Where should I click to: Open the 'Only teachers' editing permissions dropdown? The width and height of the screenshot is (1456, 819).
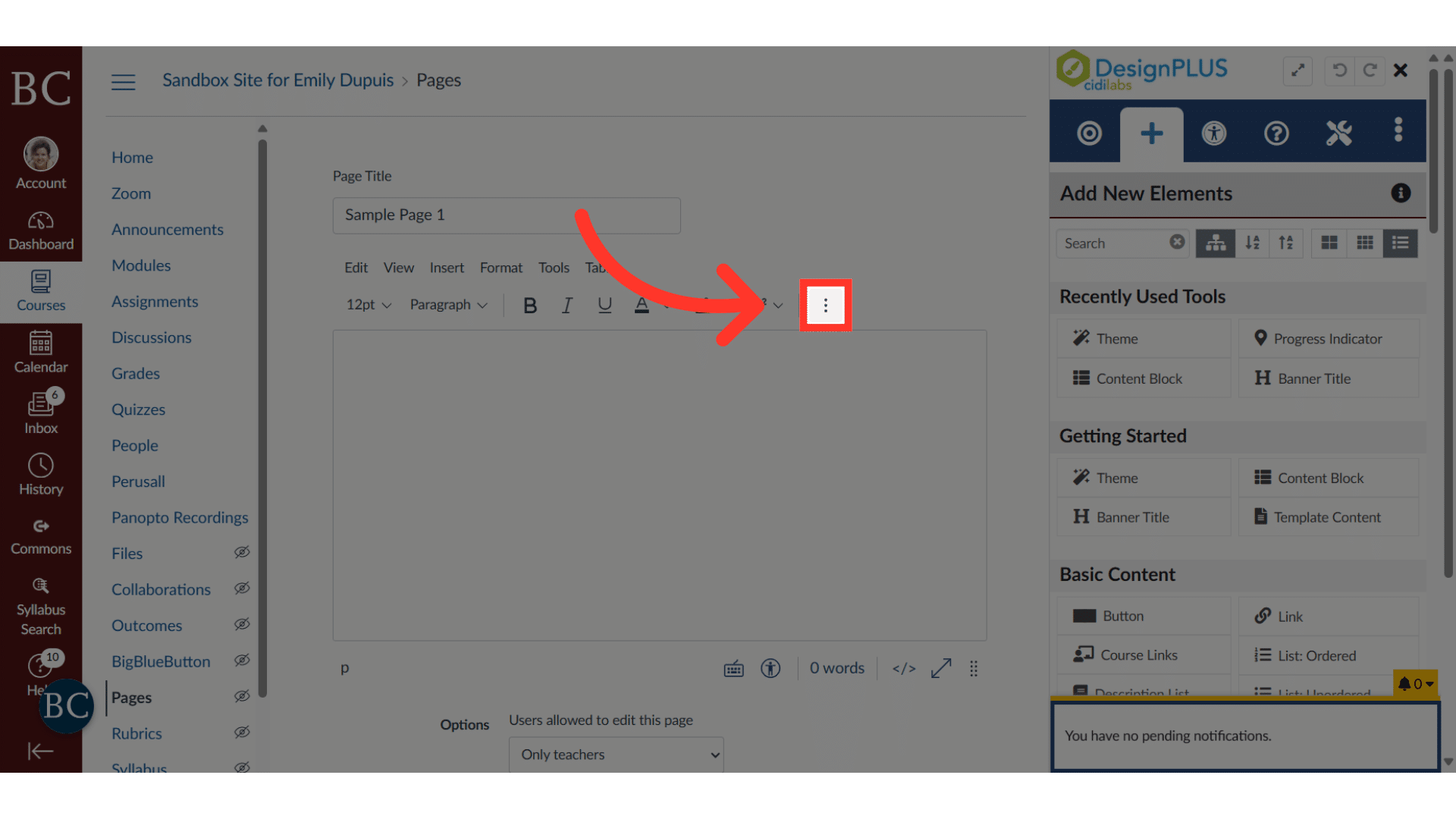pos(616,754)
